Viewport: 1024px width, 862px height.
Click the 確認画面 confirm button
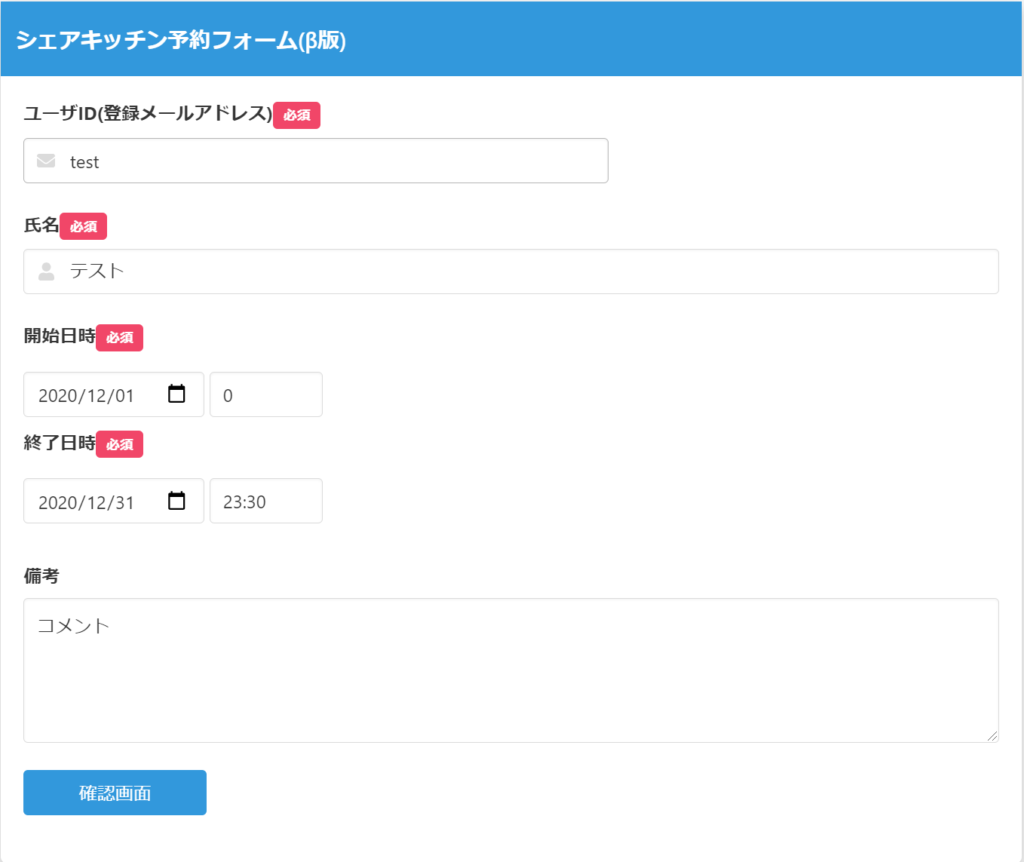click(x=115, y=792)
